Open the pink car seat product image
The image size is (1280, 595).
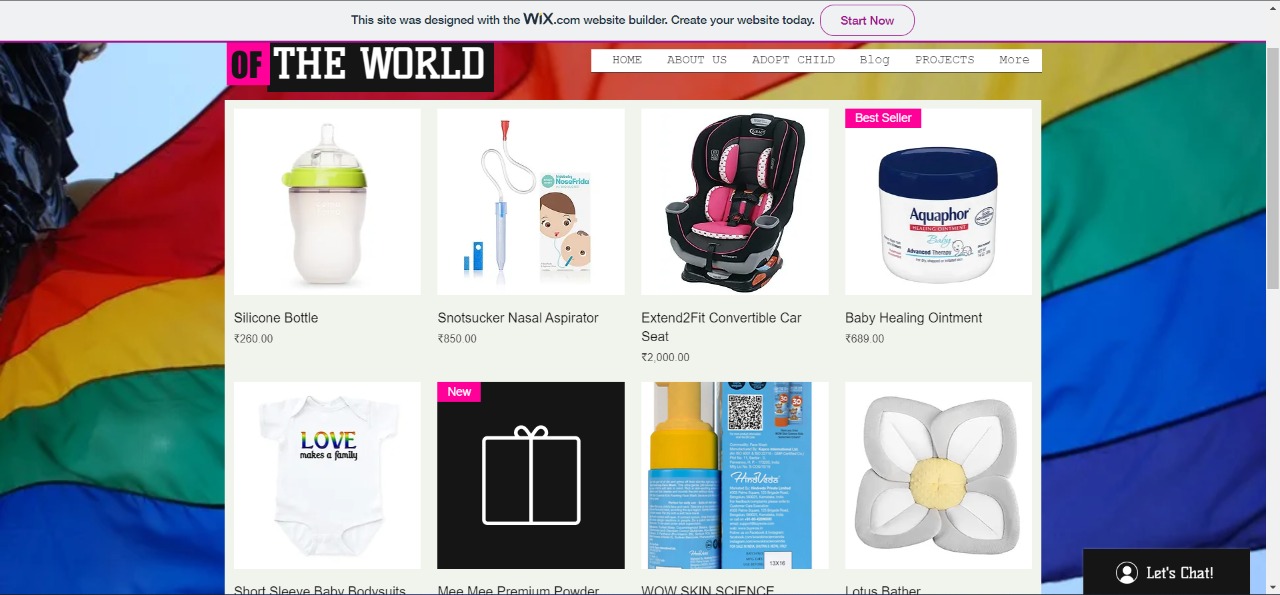point(735,201)
